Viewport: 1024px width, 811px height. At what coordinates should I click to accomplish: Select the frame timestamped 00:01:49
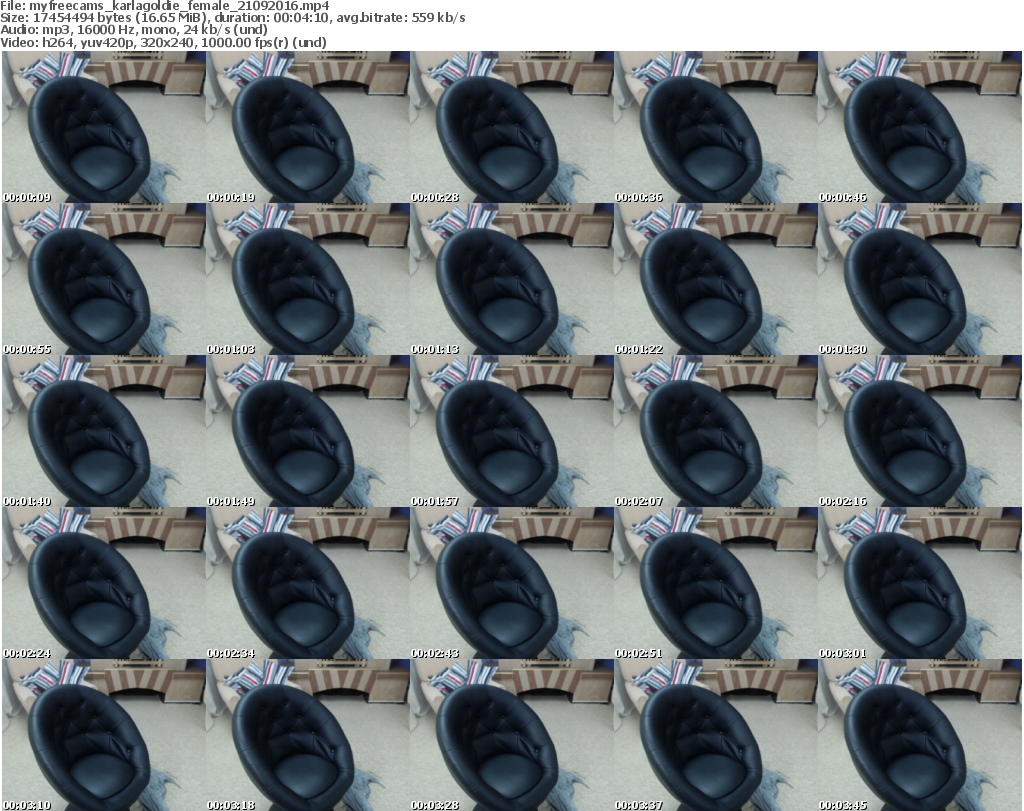(x=308, y=431)
